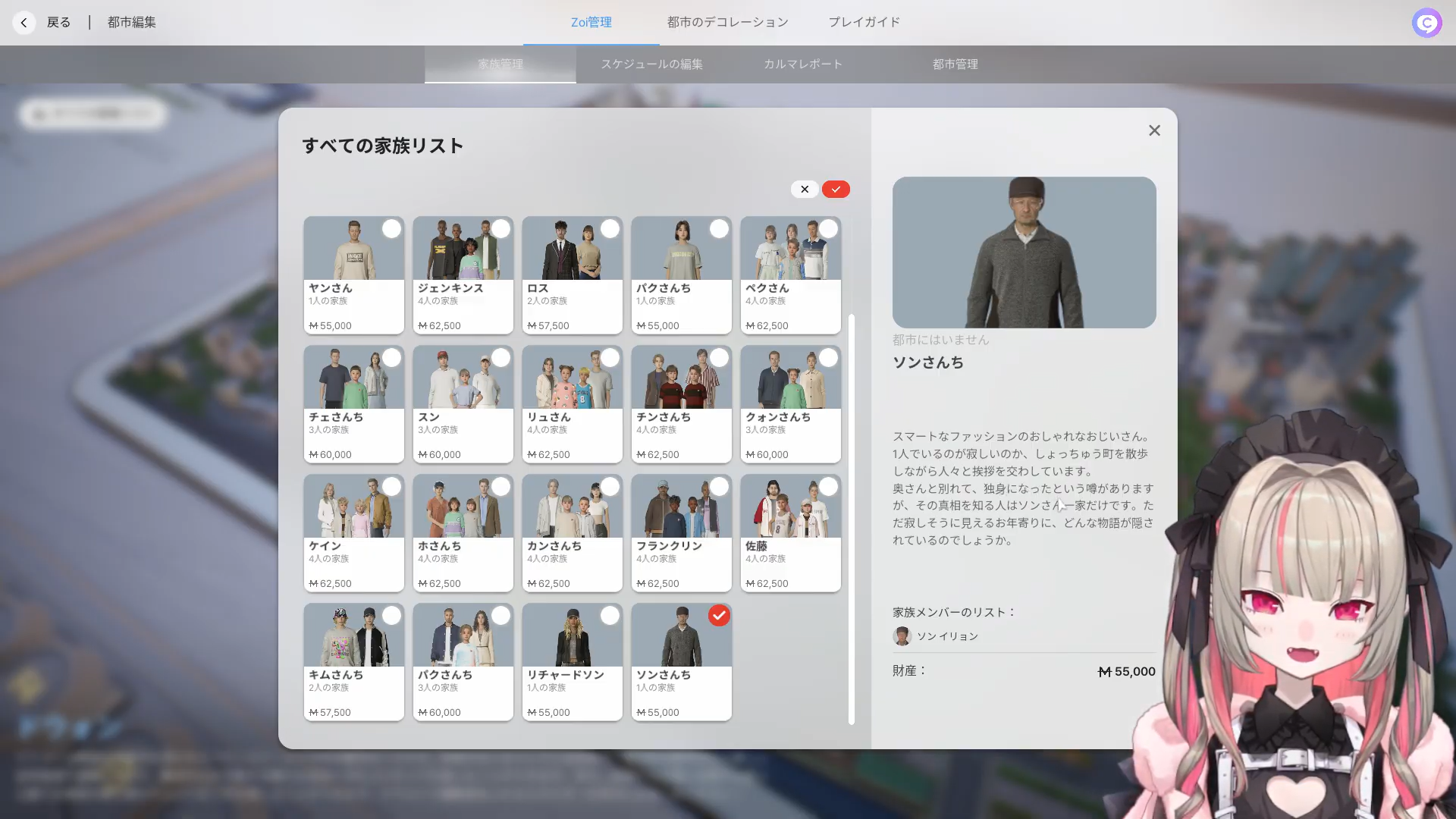The width and height of the screenshot is (1456, 819).
Task: Click the 戻る back text
Action: pyautogui.click(x=59, y=23)
